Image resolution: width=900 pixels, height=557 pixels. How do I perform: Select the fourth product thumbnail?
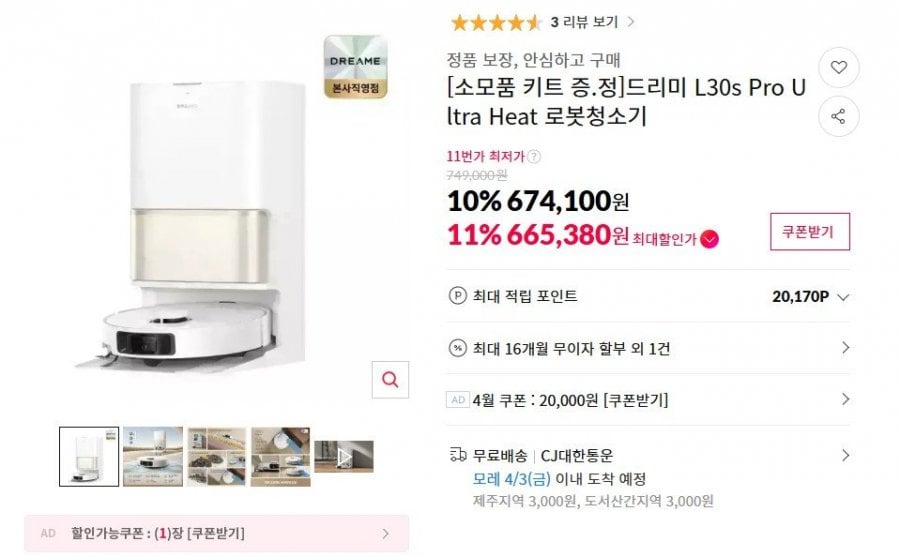pyautogui.click(x=280, y=457)
